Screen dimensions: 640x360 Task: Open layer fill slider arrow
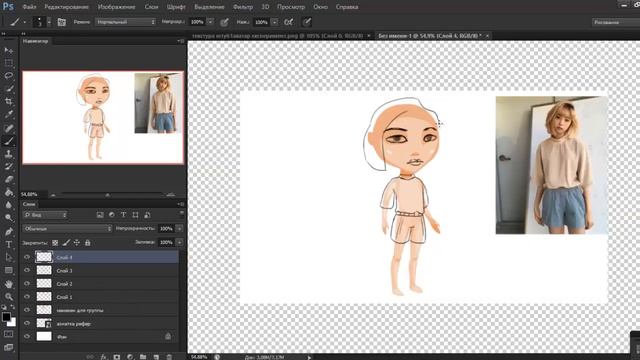[179, 242]
